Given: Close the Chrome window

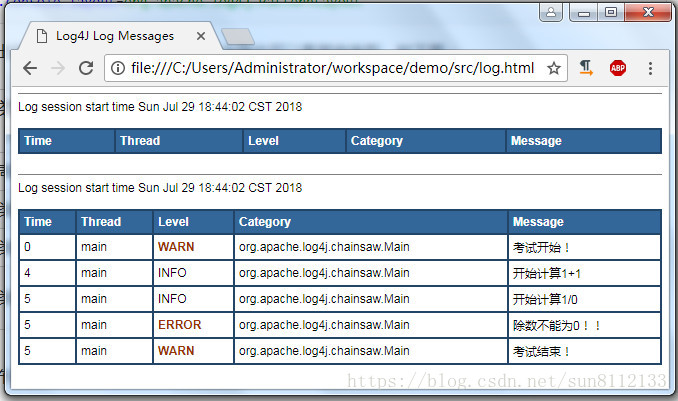Looking at the screenshot, I should 648,13.
